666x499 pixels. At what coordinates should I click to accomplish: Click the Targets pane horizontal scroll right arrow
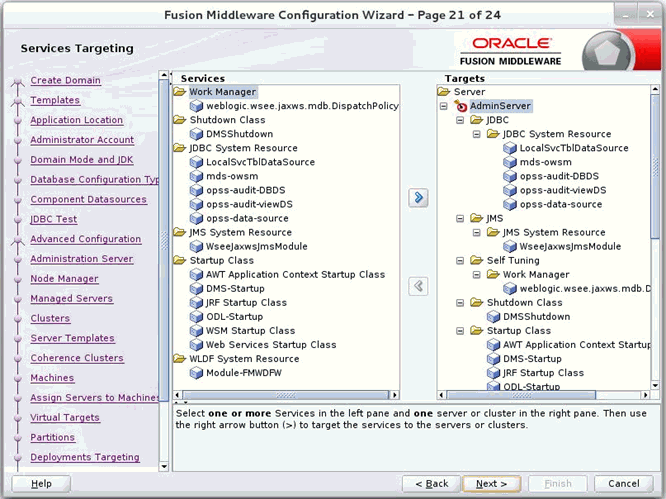pos(646,395)
